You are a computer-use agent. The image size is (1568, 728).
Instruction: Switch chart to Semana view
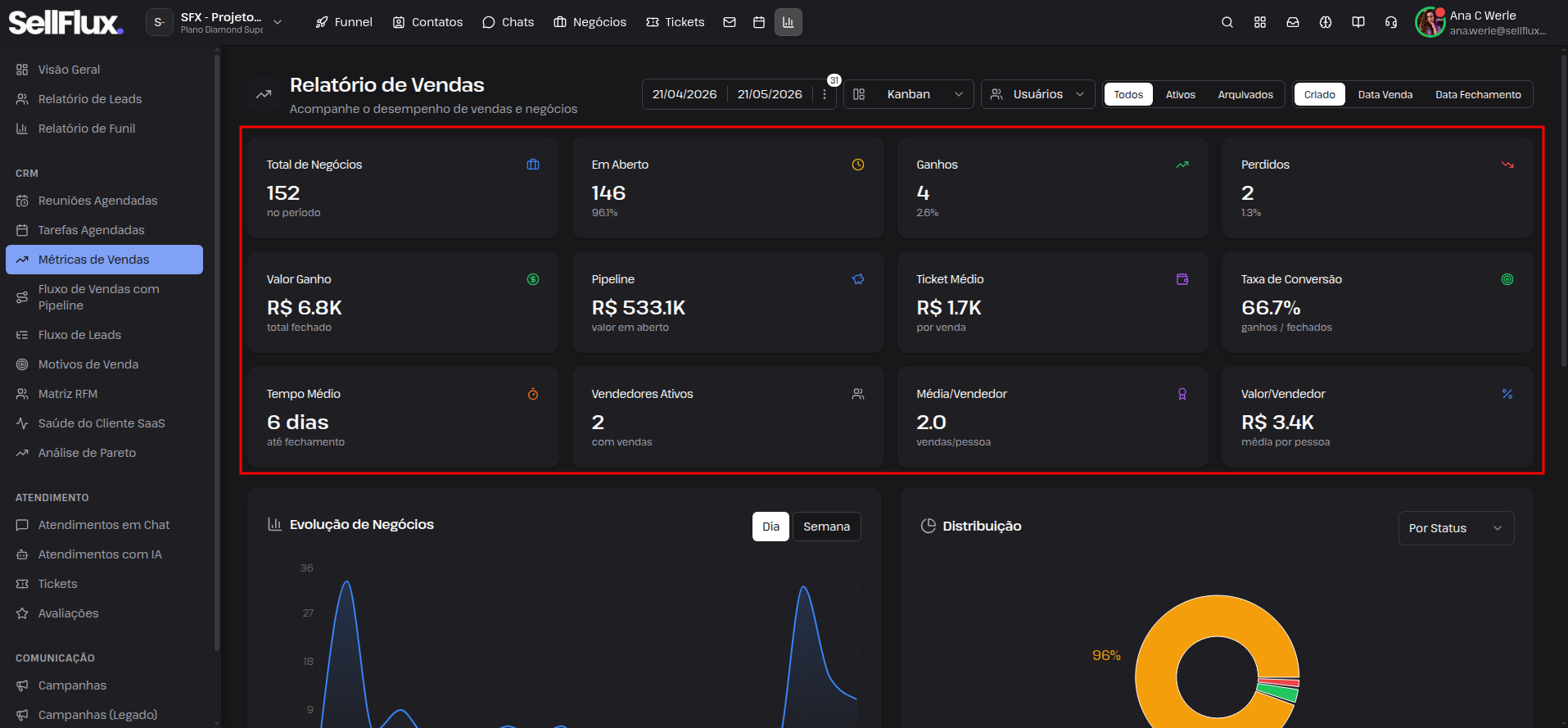coord(826,527)
